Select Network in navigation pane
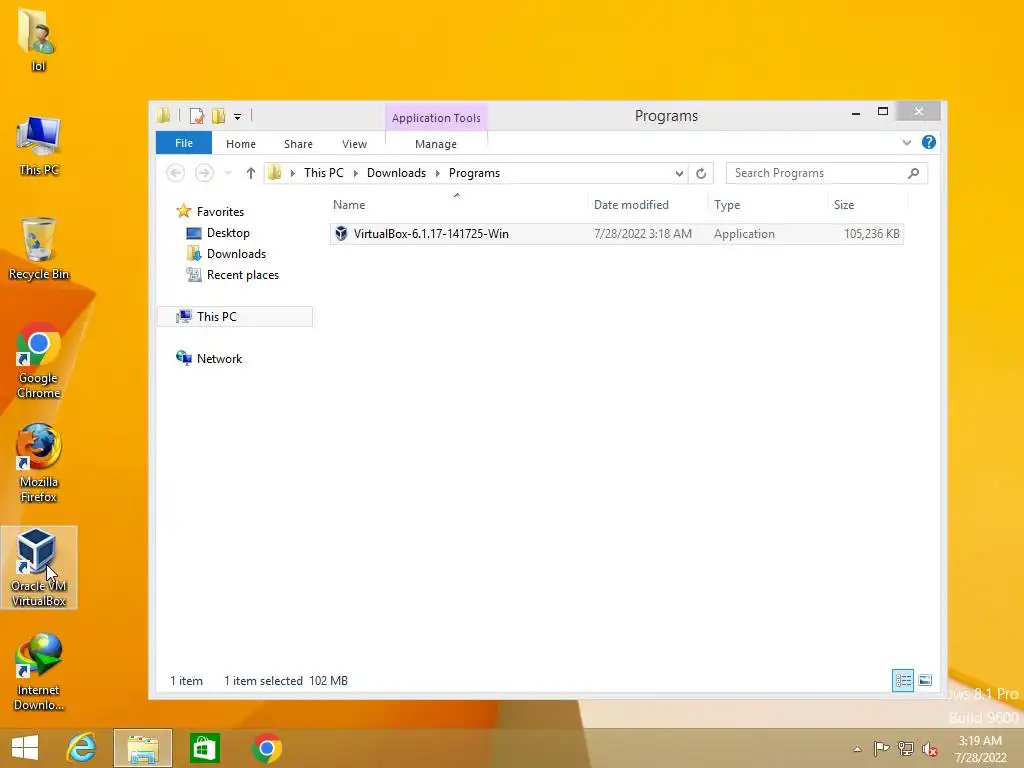 point(219,359)
